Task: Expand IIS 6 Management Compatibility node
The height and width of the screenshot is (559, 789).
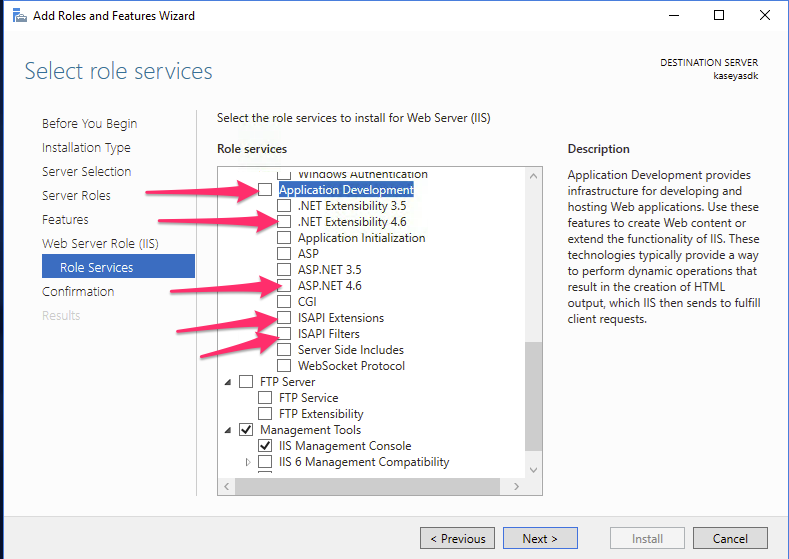Action: point(248,462)
